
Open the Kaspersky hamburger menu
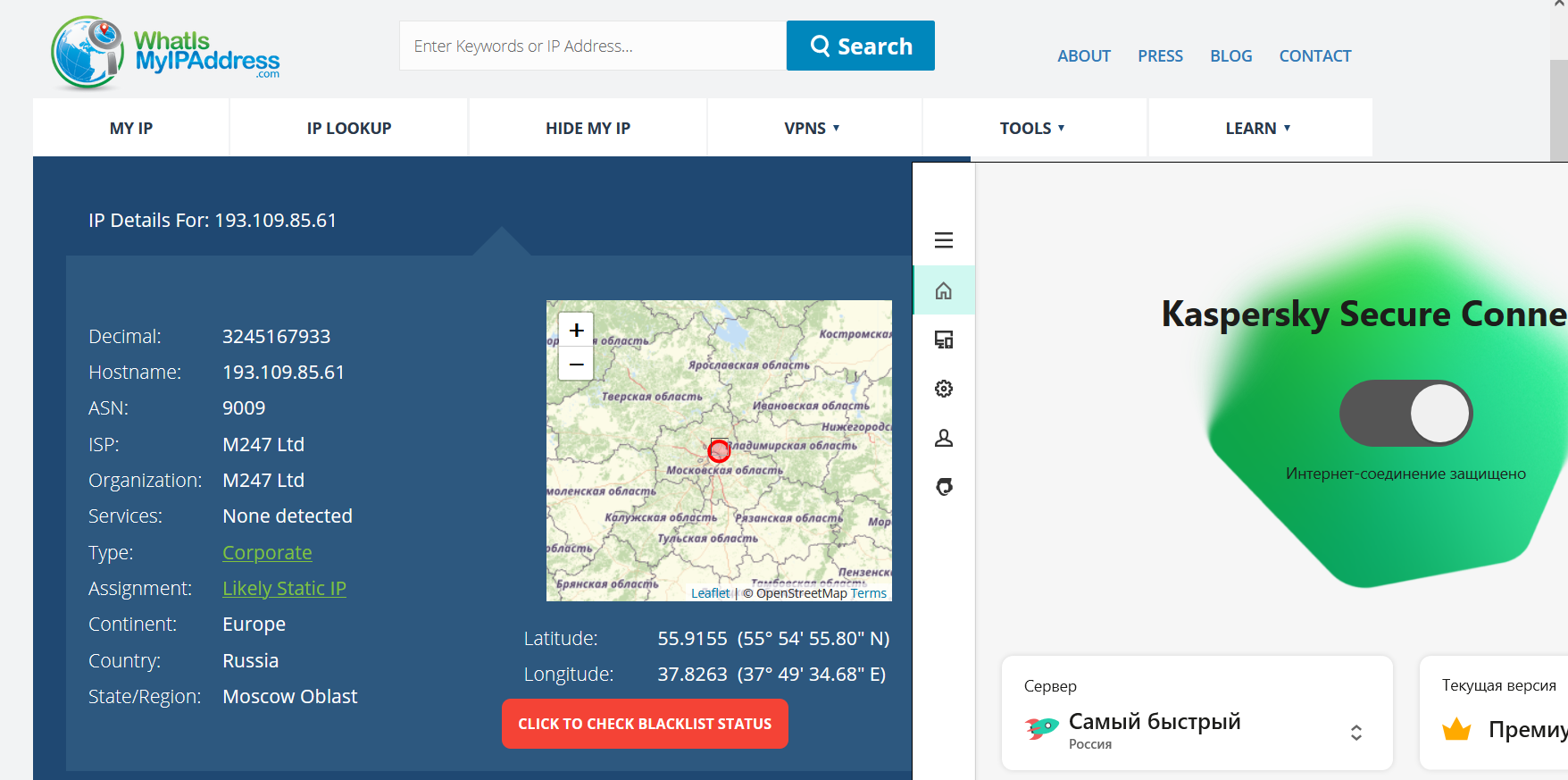(x=944, y=240)
